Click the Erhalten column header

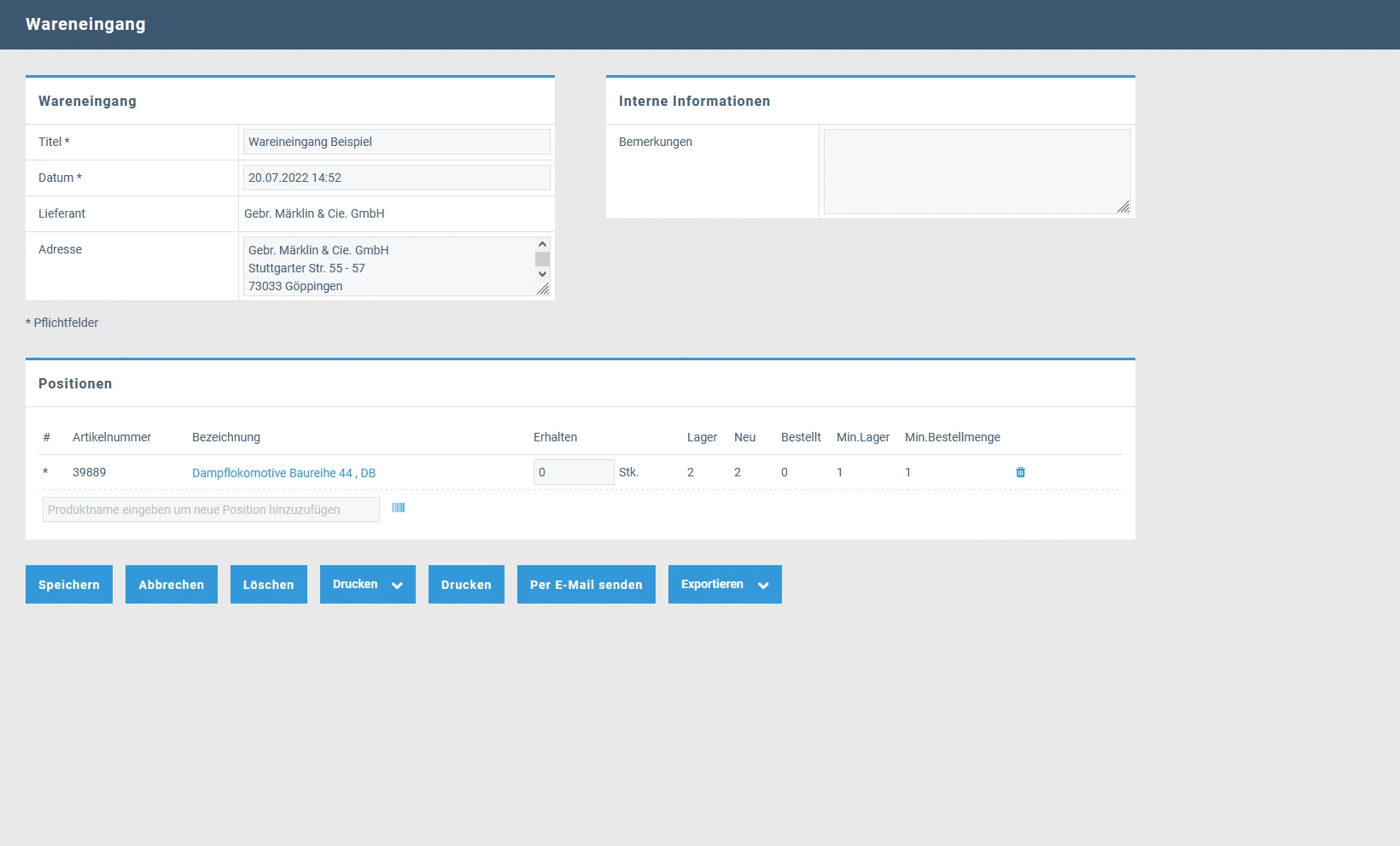coord(556,437)
